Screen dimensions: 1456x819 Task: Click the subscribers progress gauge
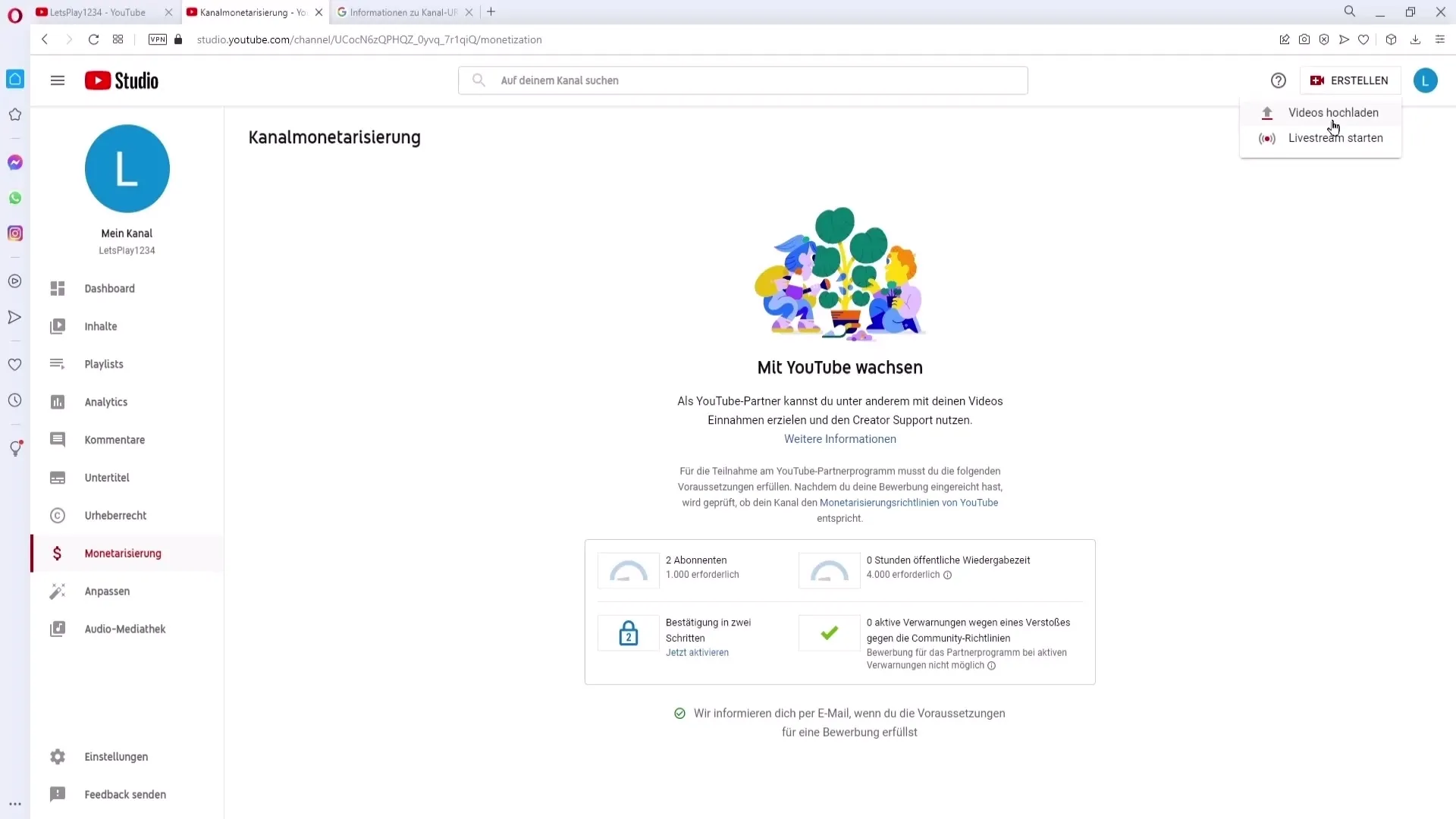629,571
